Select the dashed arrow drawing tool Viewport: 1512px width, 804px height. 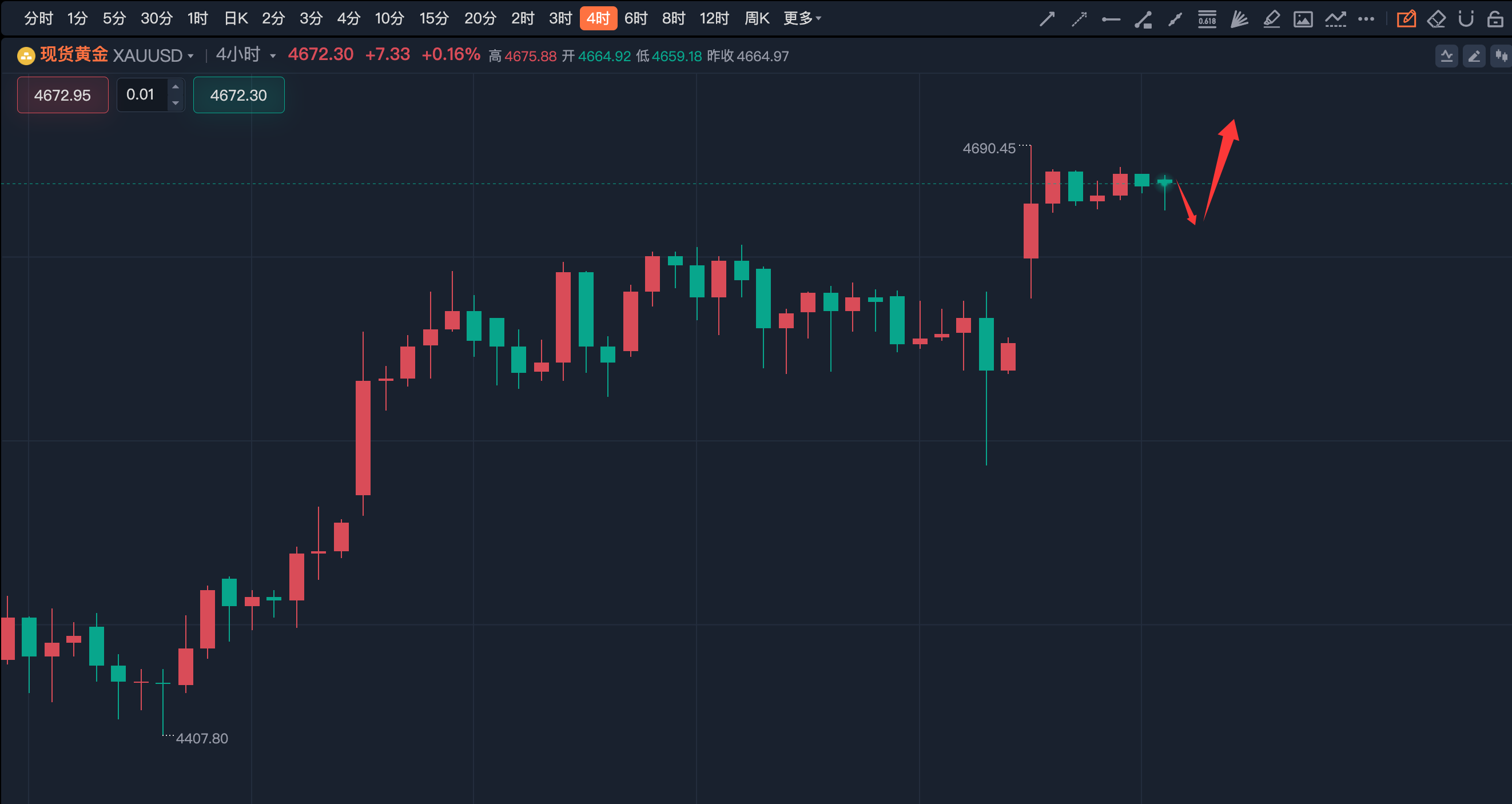click(1079, 19)
